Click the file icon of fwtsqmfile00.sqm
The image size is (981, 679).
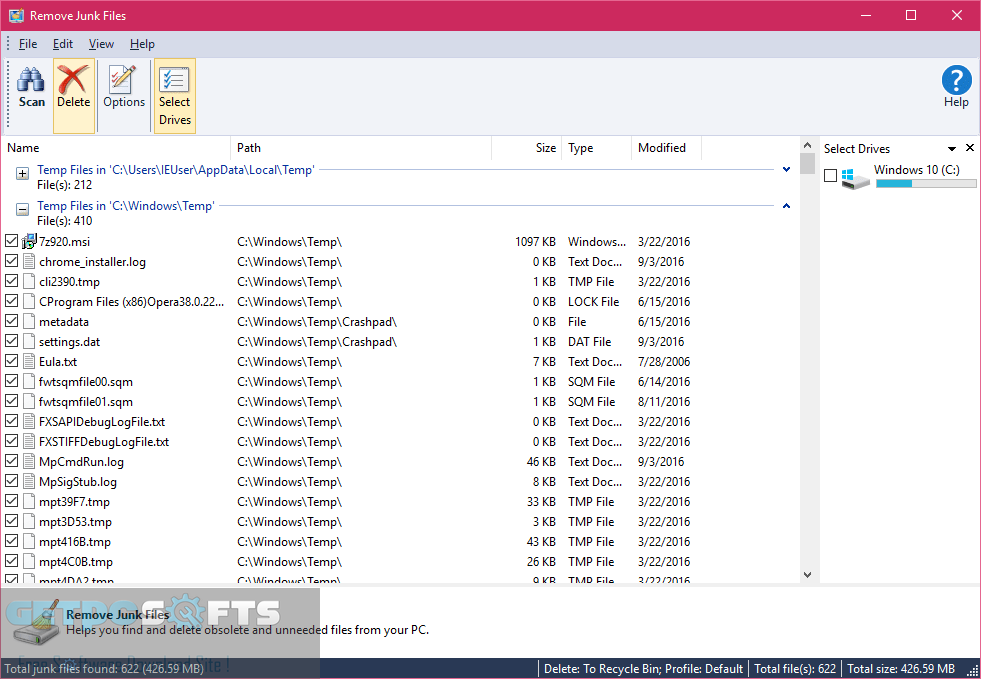point(29,382)
